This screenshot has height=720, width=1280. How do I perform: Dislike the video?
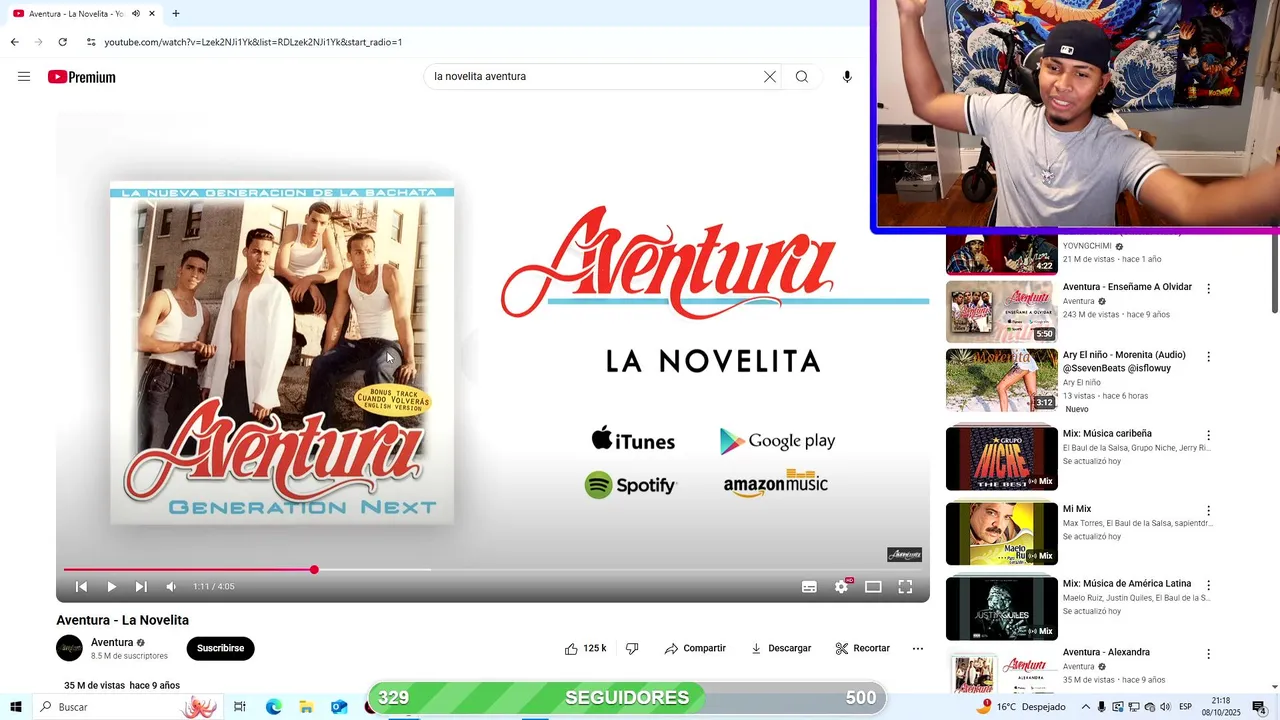(x=632, y=648)
